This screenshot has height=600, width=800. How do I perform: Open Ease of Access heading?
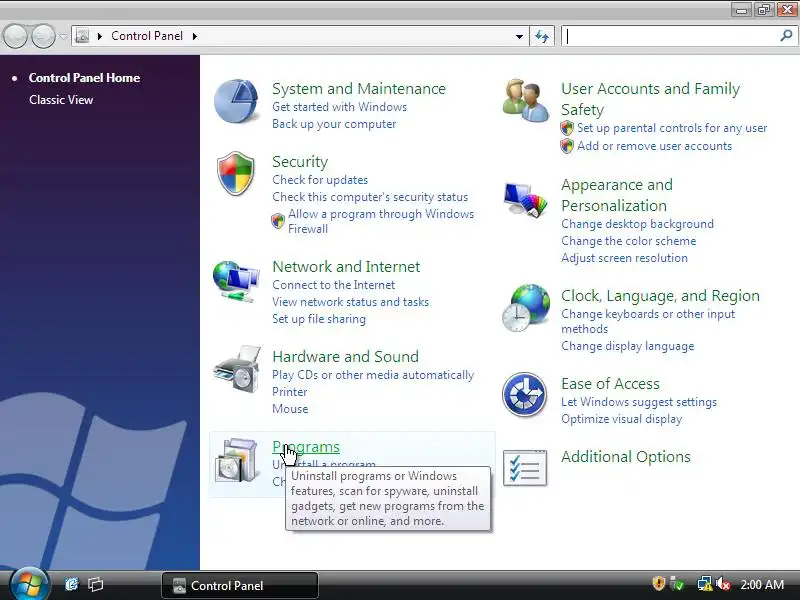point(610,384)
